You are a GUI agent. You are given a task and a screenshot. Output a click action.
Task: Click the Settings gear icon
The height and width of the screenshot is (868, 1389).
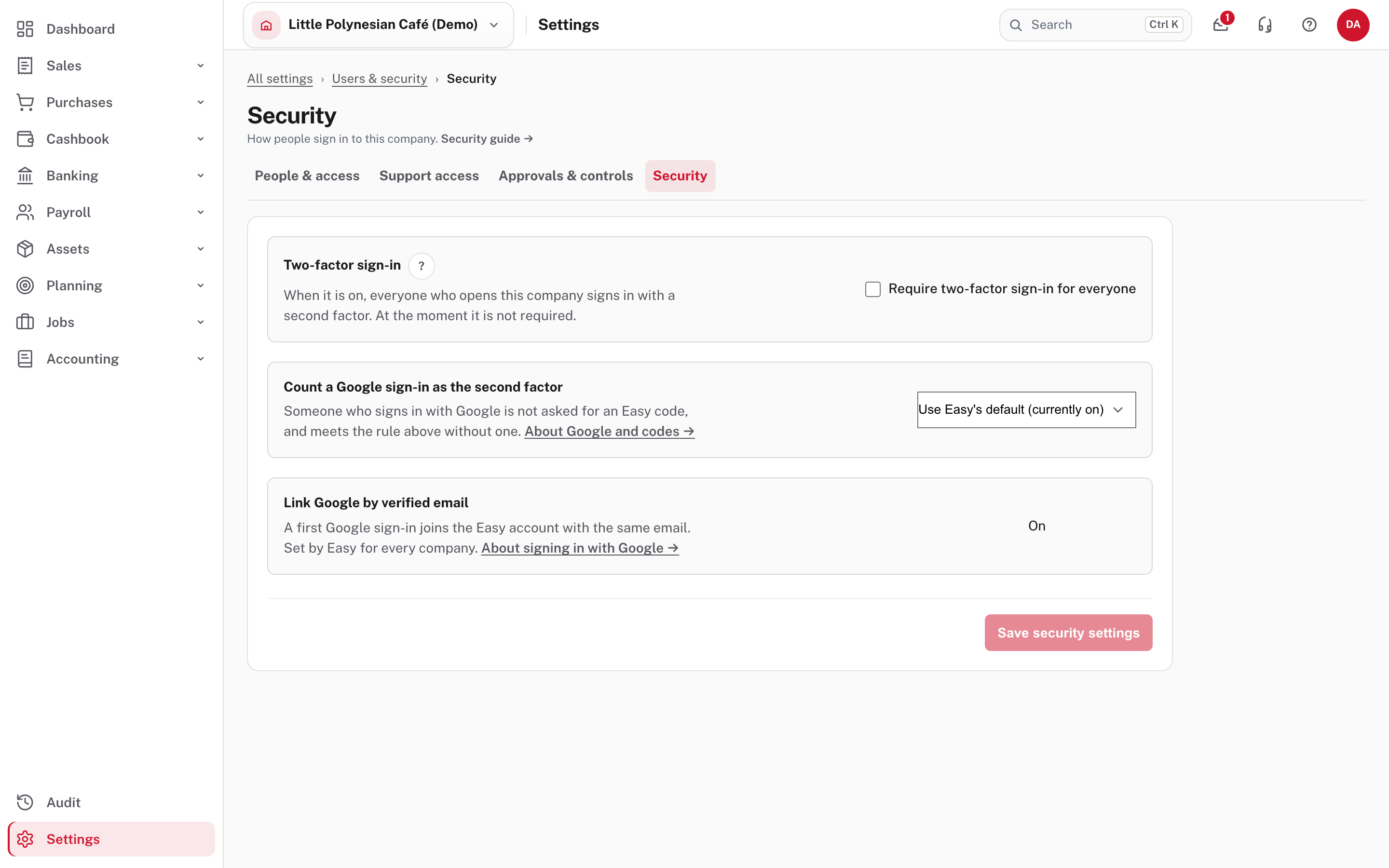click(25, 839)
